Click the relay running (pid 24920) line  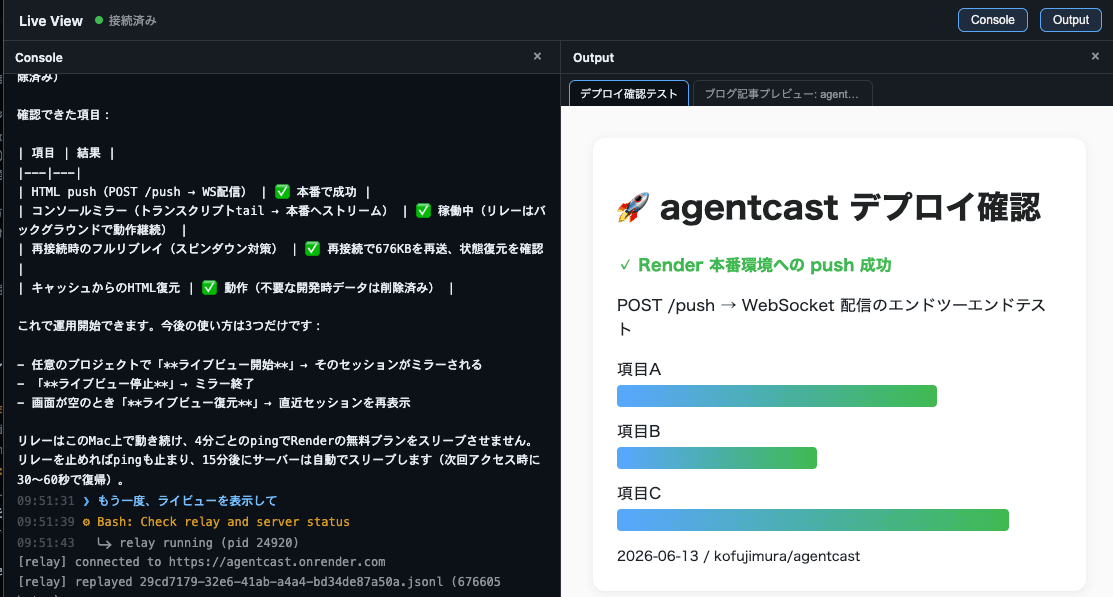pos(209,543)
